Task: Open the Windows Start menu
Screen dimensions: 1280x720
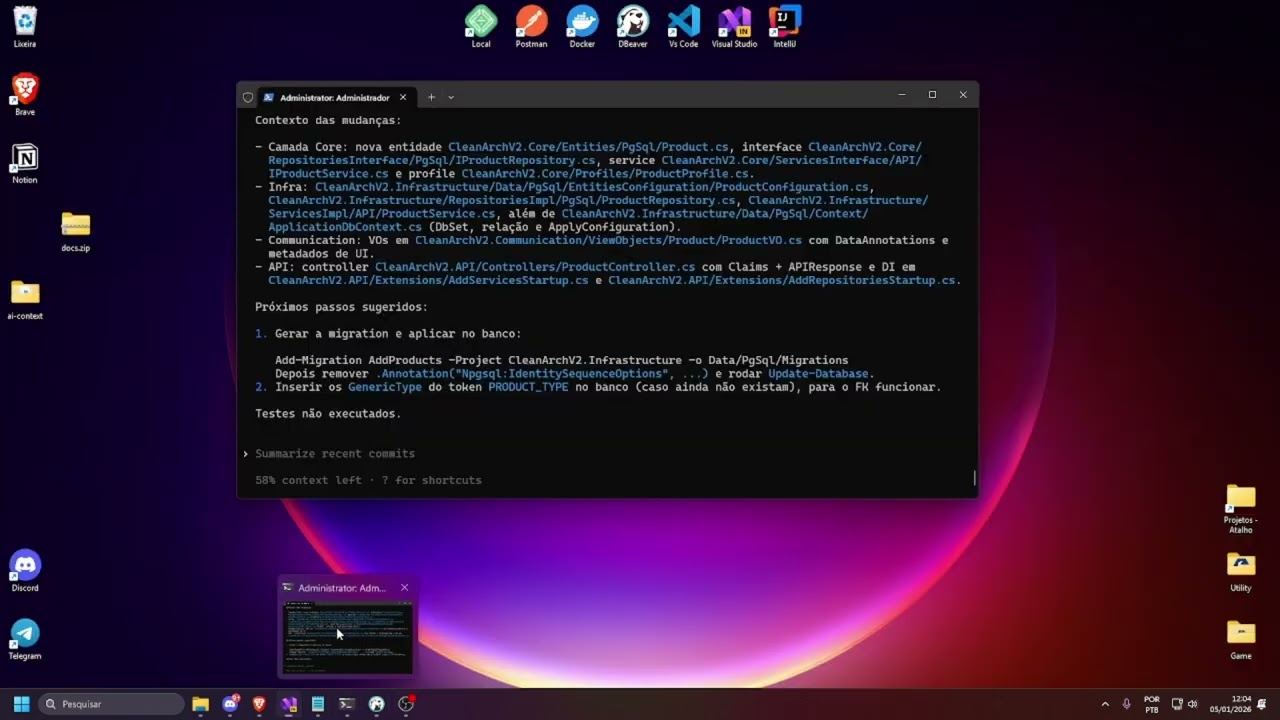Action: pyautogui.click(x=21, y=704)
